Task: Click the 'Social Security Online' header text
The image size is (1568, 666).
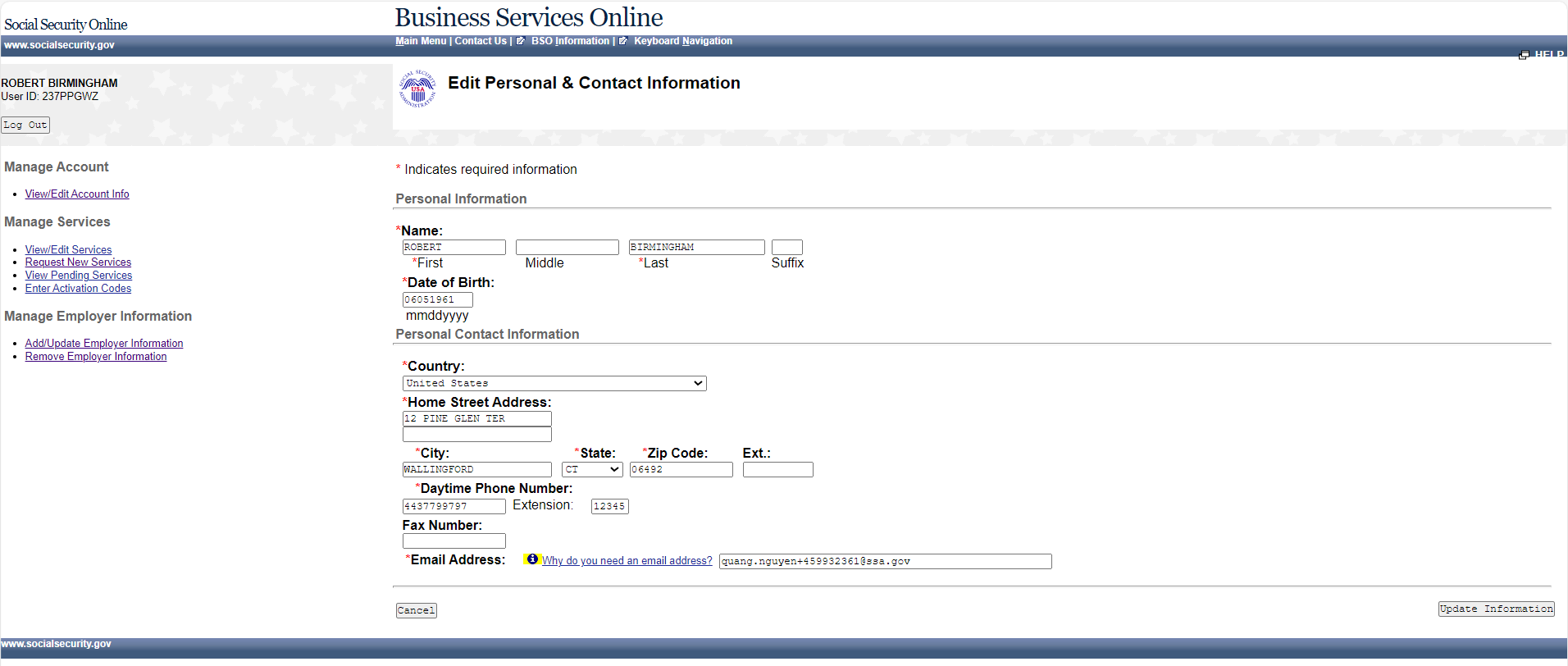Action: click(66, 25)
